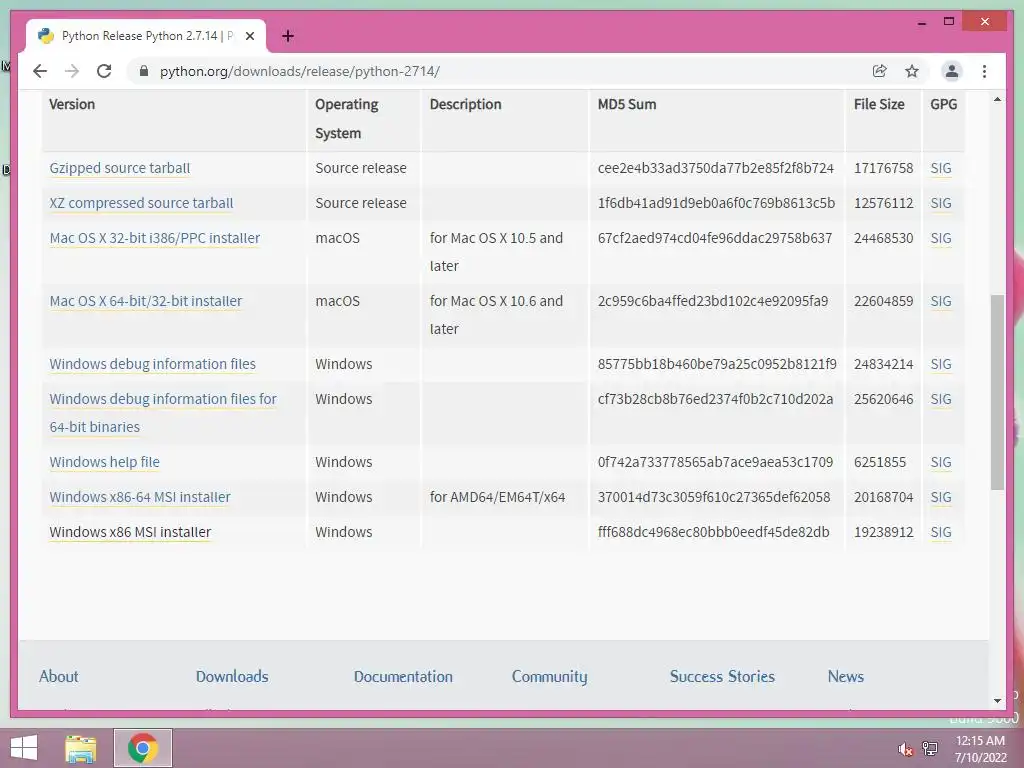Open the taskbar clock and date
This screenshot has width=1024, height=768.
pos(980,749)
